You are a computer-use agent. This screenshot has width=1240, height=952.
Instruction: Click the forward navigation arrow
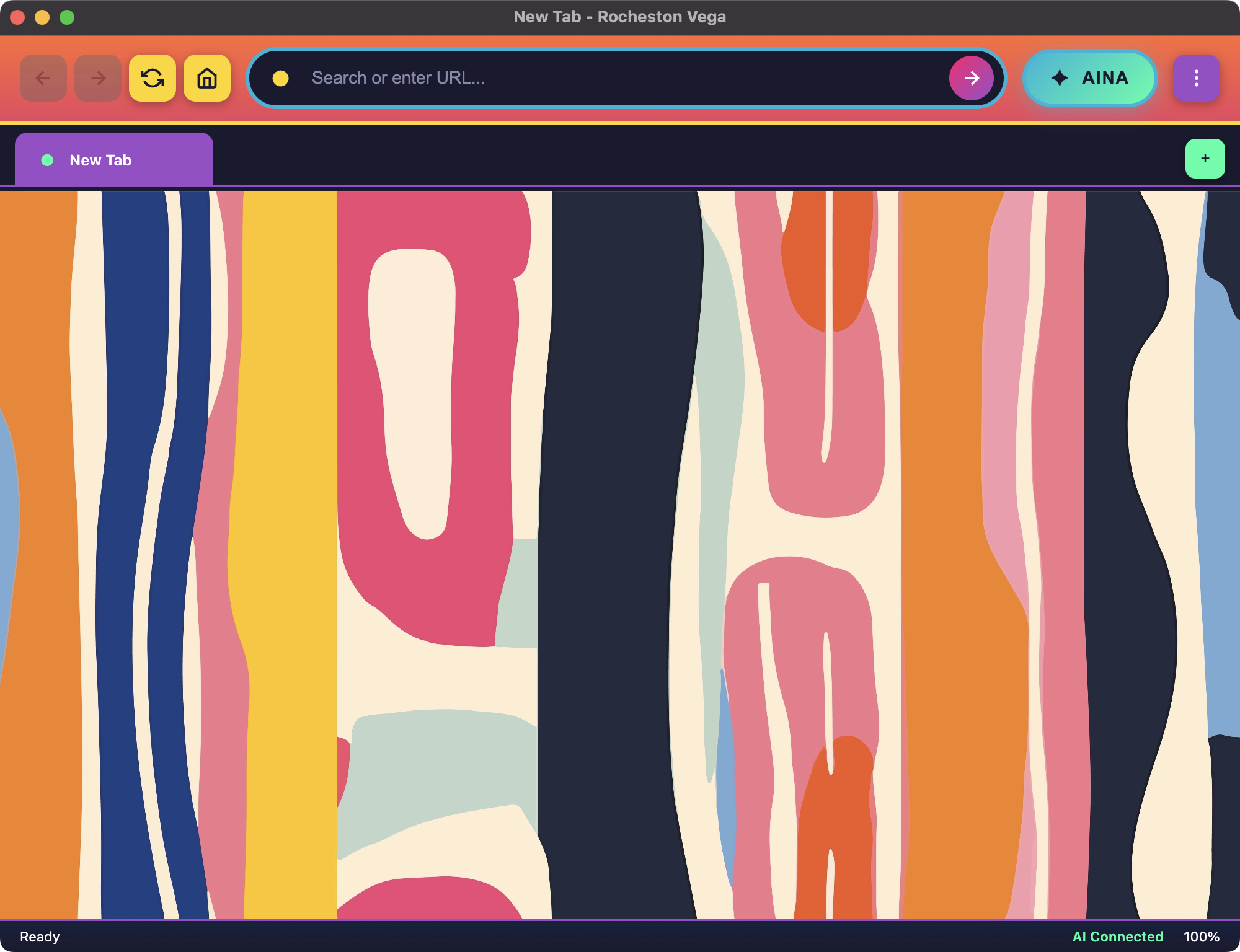click(x=98, y=78)
